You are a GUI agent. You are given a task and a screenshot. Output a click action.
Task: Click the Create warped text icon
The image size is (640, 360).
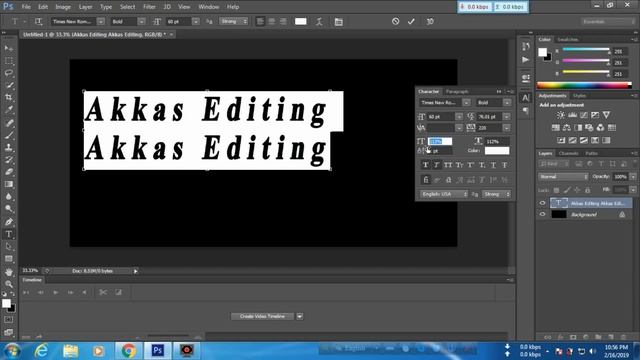click(319, 21)
